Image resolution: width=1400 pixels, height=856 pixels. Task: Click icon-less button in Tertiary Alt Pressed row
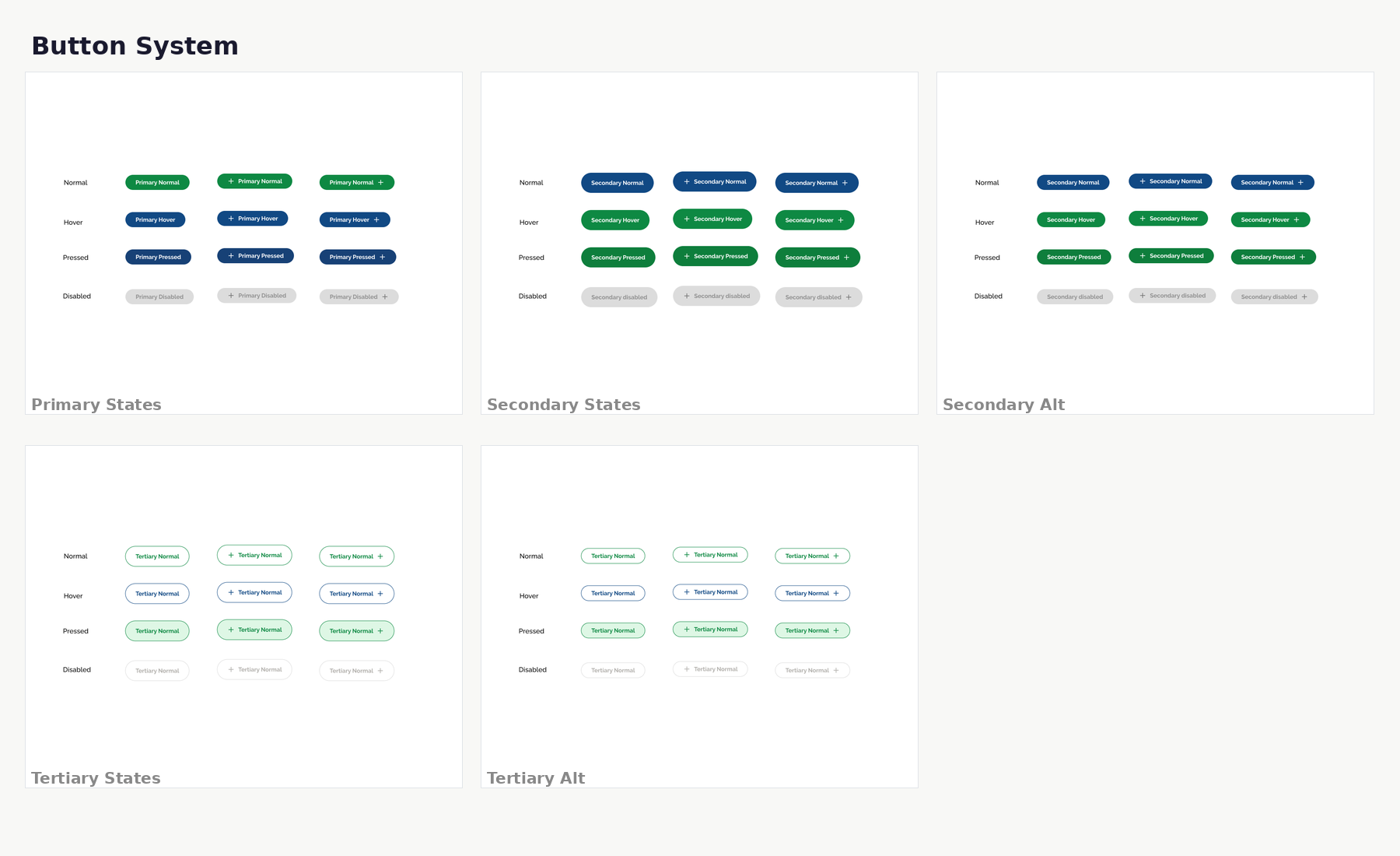point(613,630)
